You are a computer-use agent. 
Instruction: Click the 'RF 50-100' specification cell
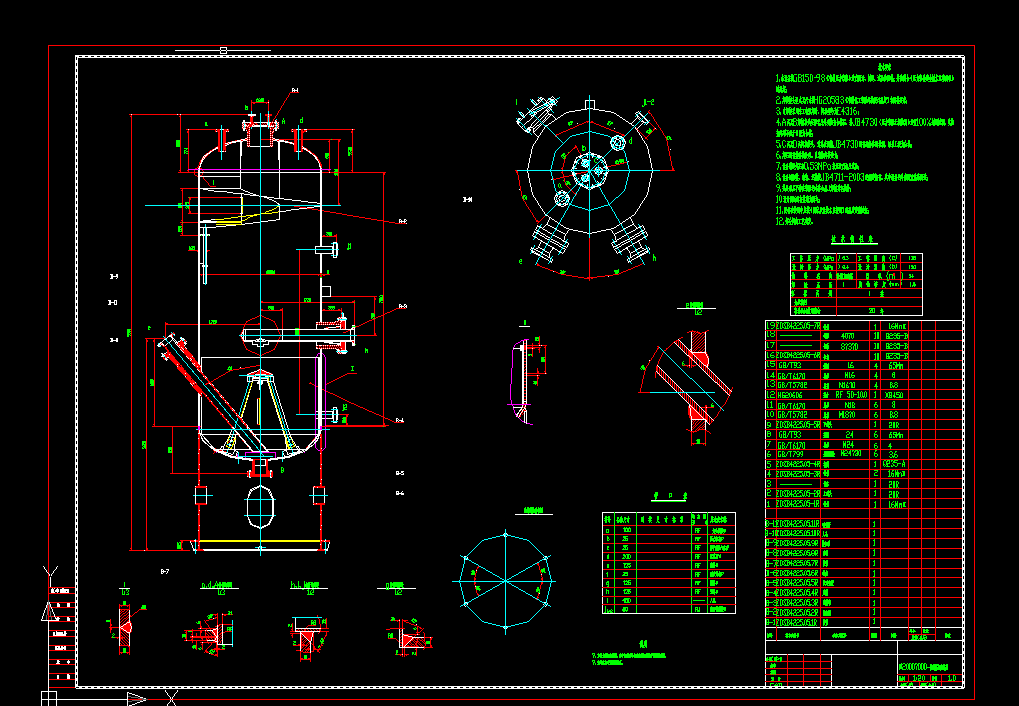coord(851,395)
